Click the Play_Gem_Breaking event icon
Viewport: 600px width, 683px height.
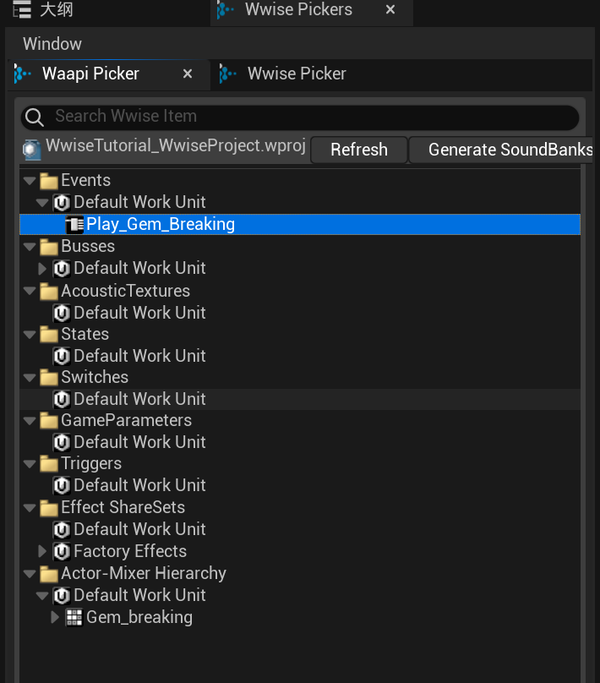coord(74,225)
